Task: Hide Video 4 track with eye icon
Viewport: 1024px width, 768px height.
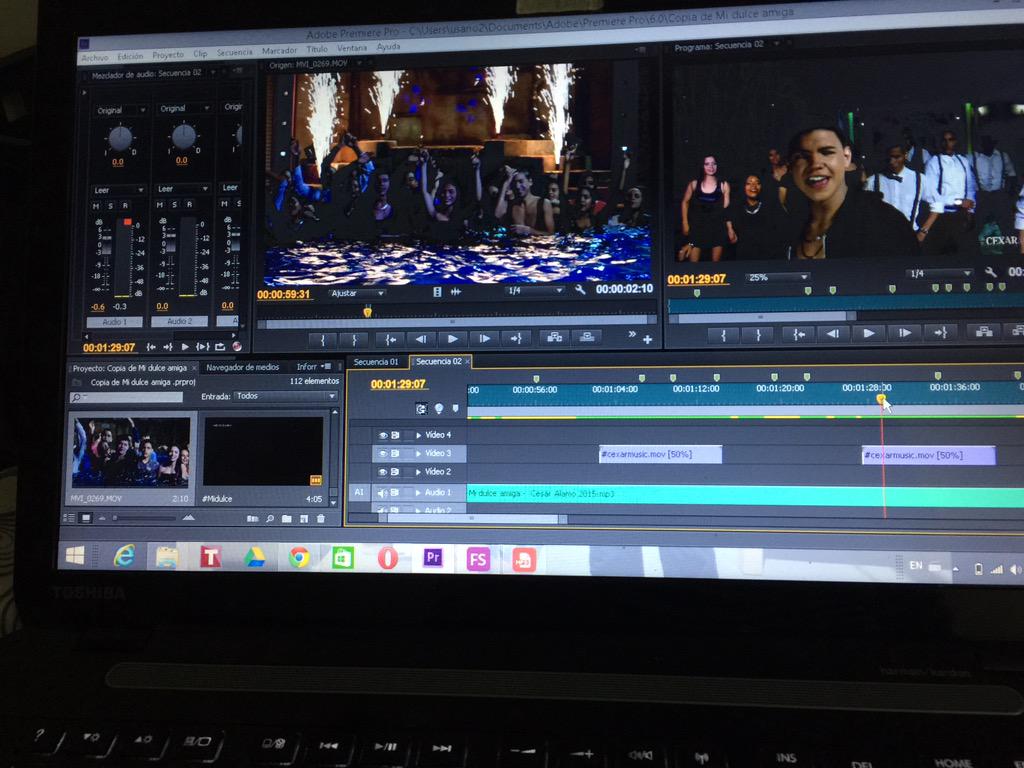Action: pyautogui.click(x=383, y=435)
